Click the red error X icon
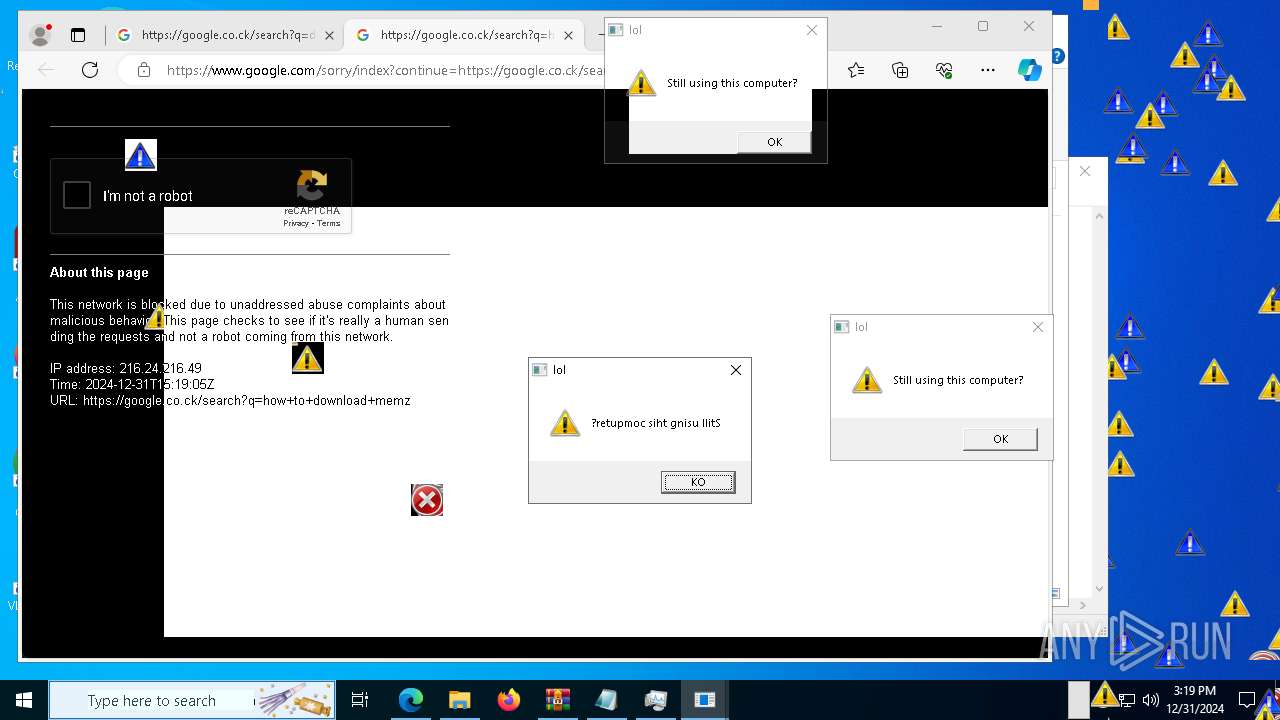1280x720 pixels. (427, 500)
